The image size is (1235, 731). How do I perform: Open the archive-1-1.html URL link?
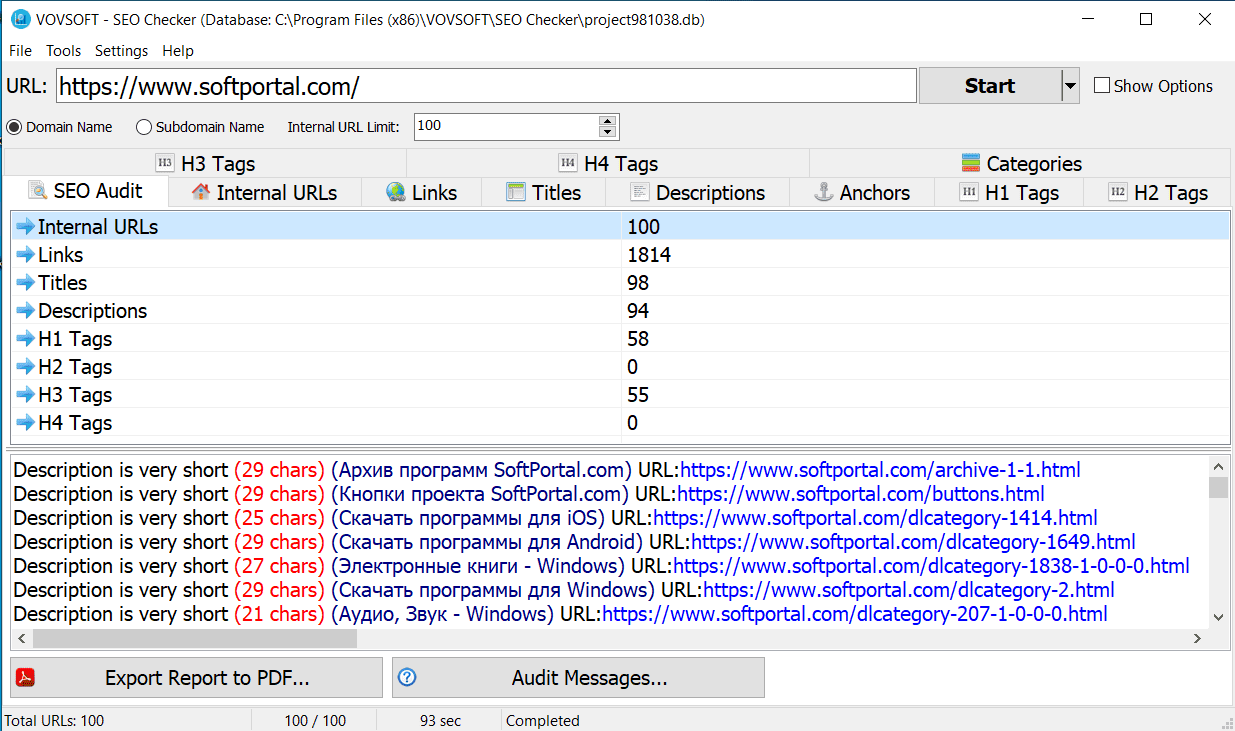click(x=880, y=470)
